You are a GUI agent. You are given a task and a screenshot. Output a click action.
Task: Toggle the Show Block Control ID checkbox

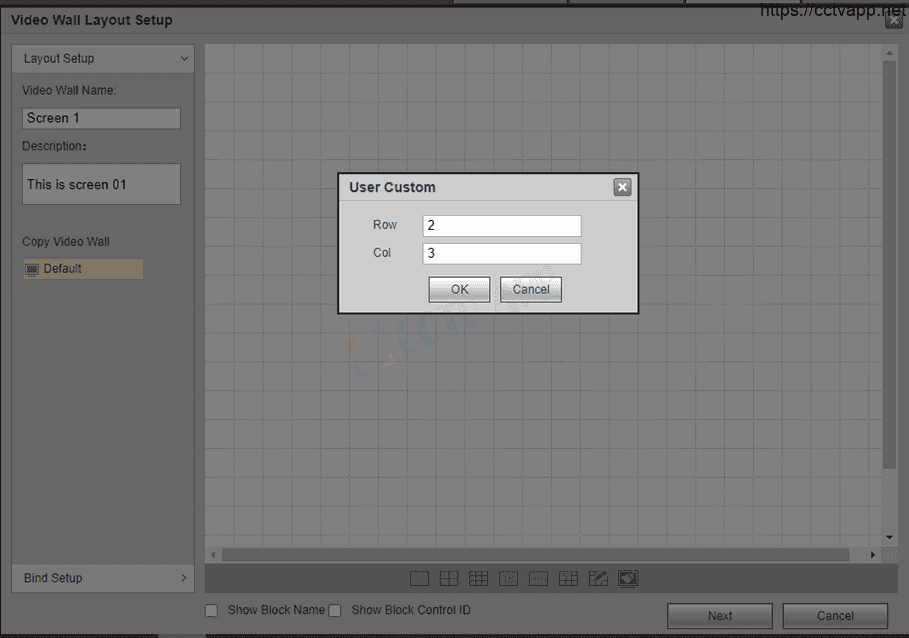pyautogui.click(x=336, y=610)
